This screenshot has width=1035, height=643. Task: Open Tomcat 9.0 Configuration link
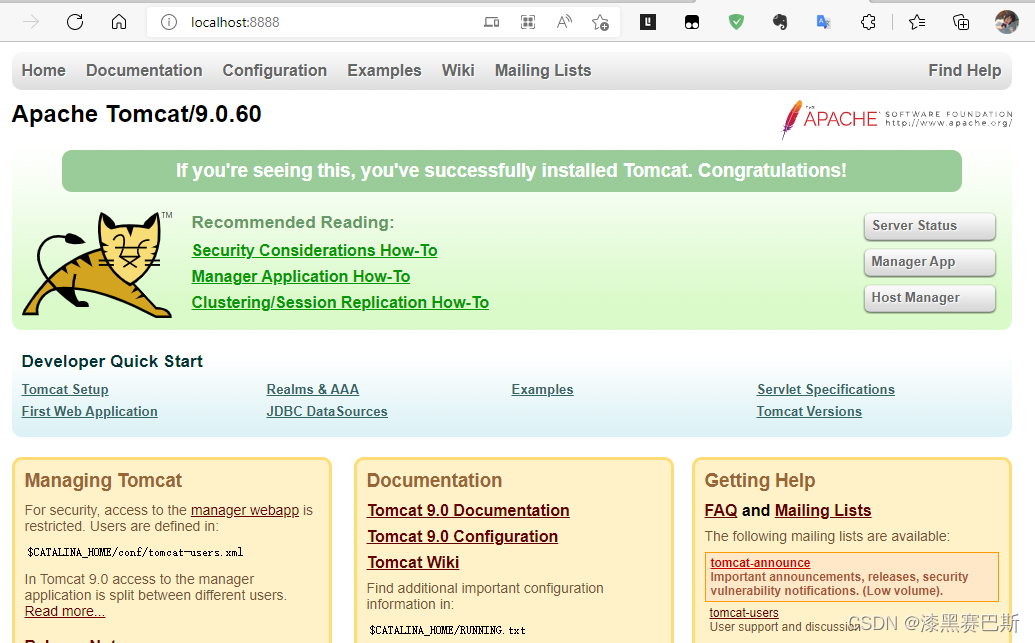(463, 536)
